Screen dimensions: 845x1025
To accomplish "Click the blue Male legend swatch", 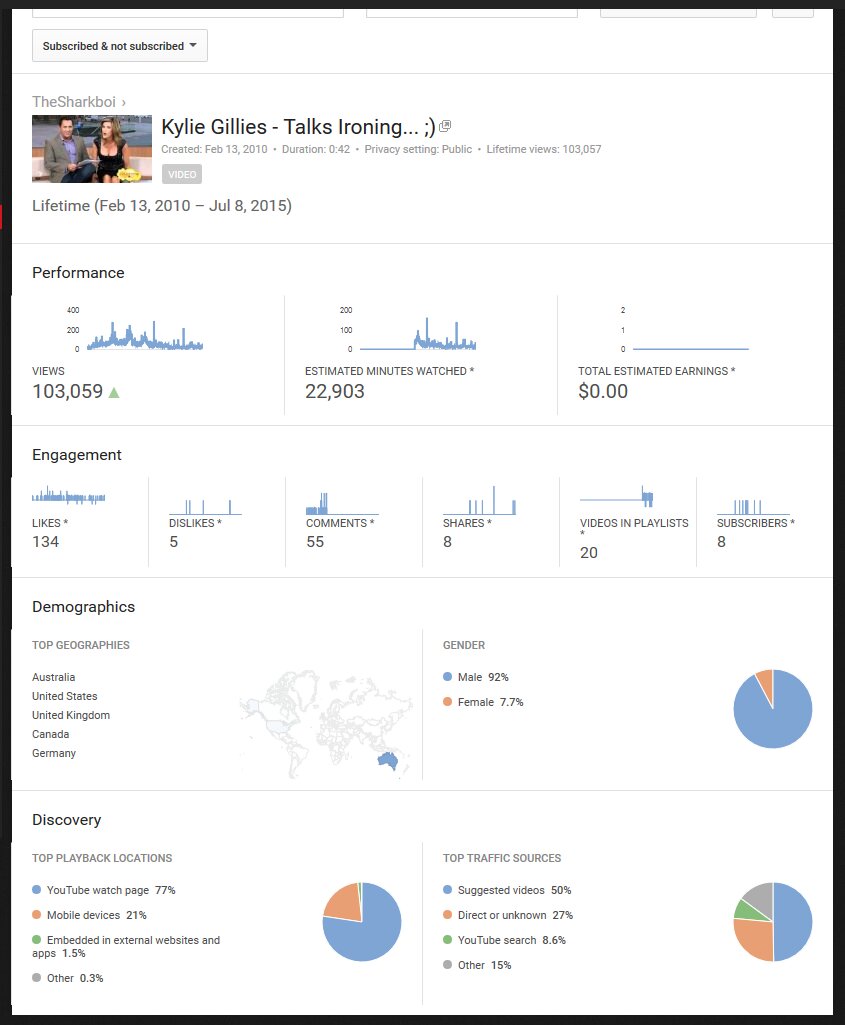I will pyautogui.click(x=448, y=677).
